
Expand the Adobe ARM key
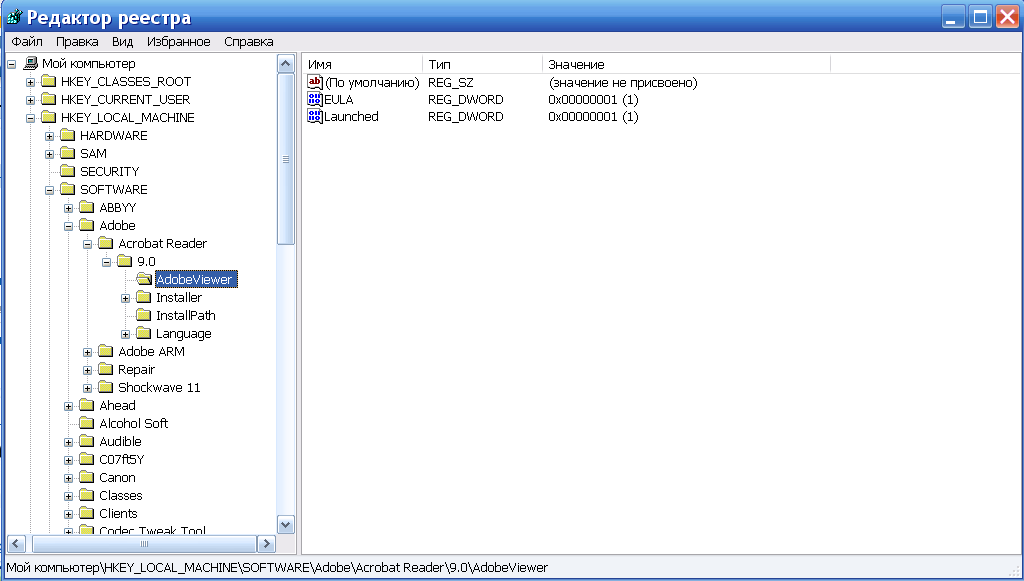click(x=88, y=353)
